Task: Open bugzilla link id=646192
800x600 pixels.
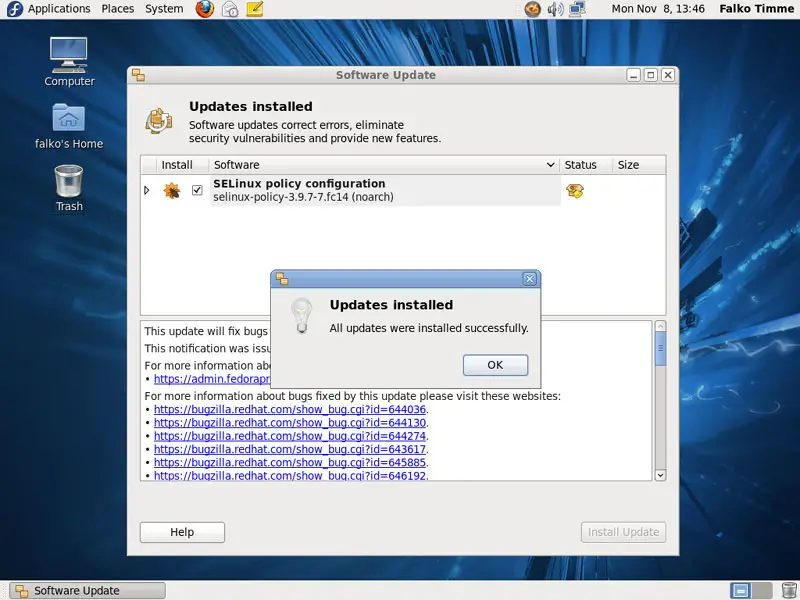Action: tap(290, 475)
